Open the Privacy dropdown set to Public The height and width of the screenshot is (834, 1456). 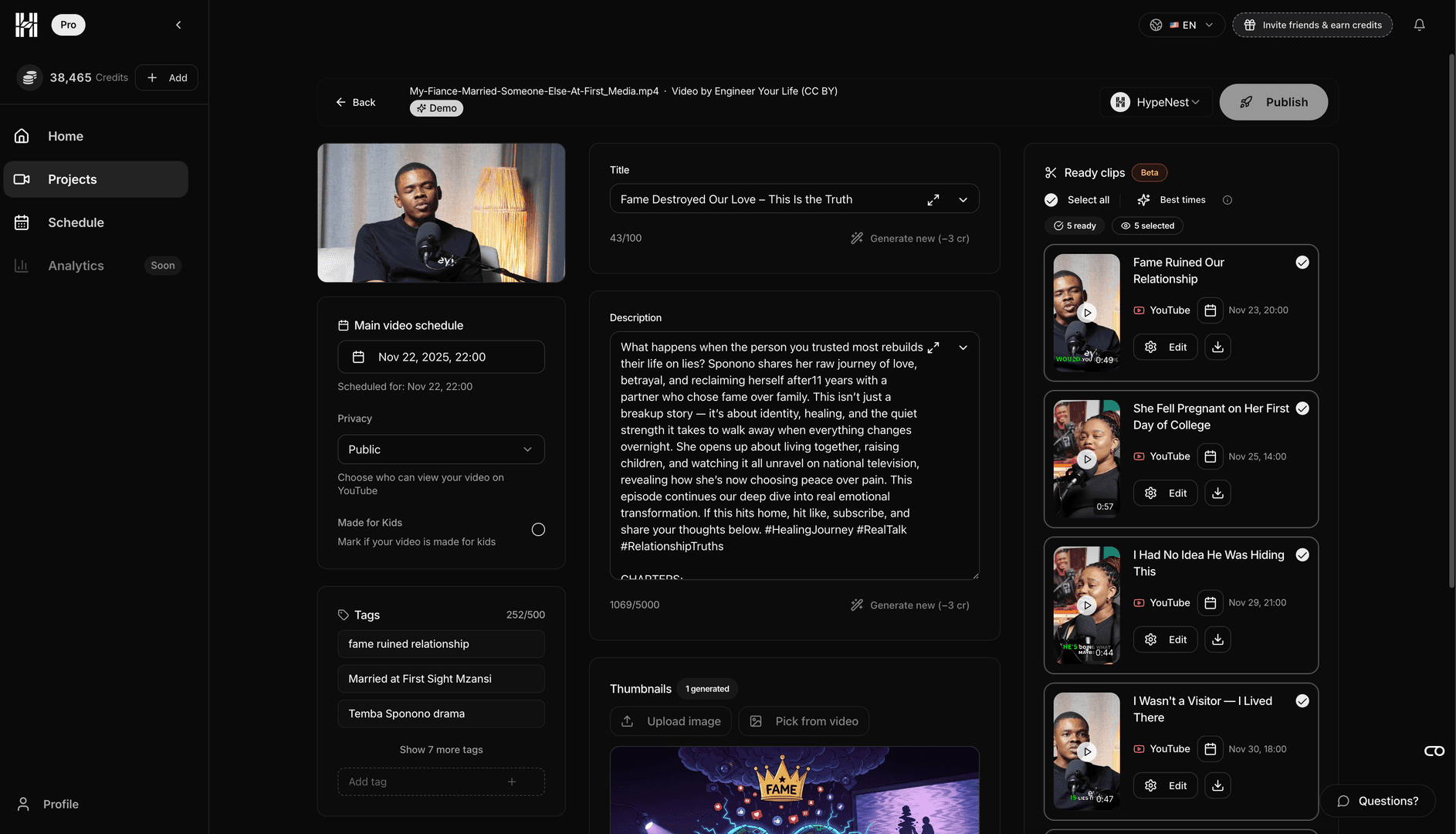(x=441, y=449)
